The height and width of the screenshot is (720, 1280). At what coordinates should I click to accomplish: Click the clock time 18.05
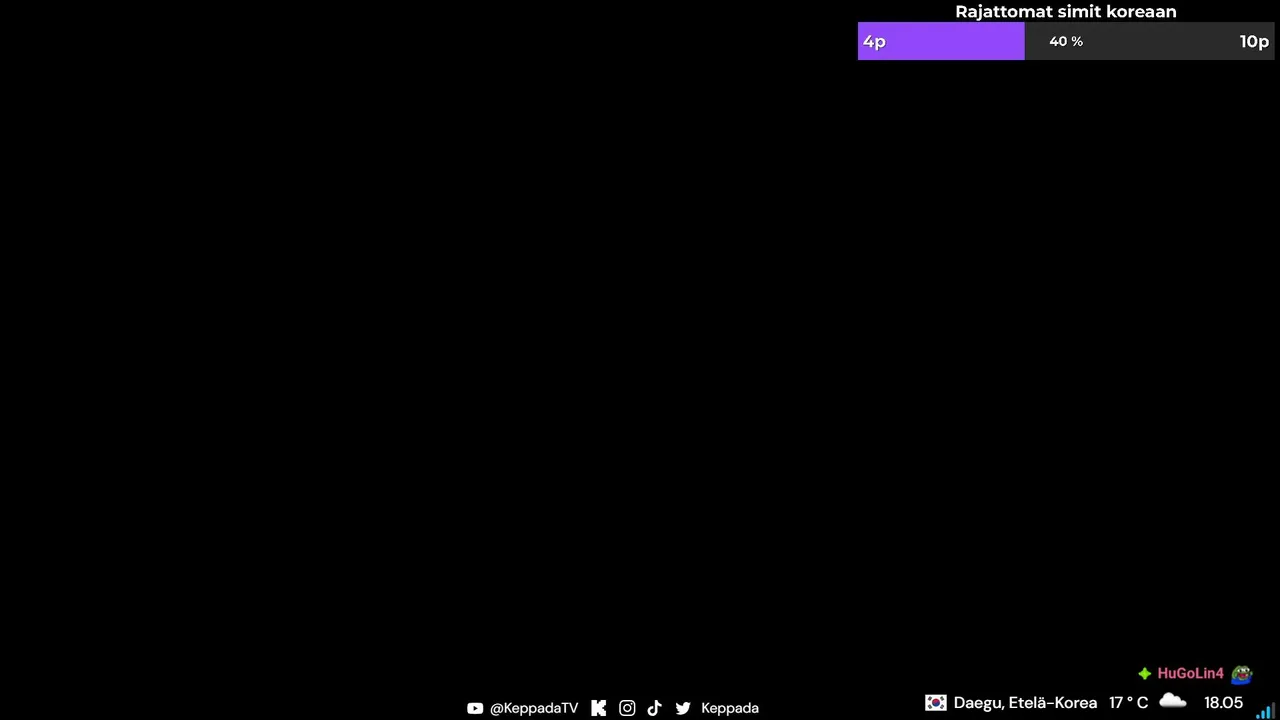coord(1223,703)
